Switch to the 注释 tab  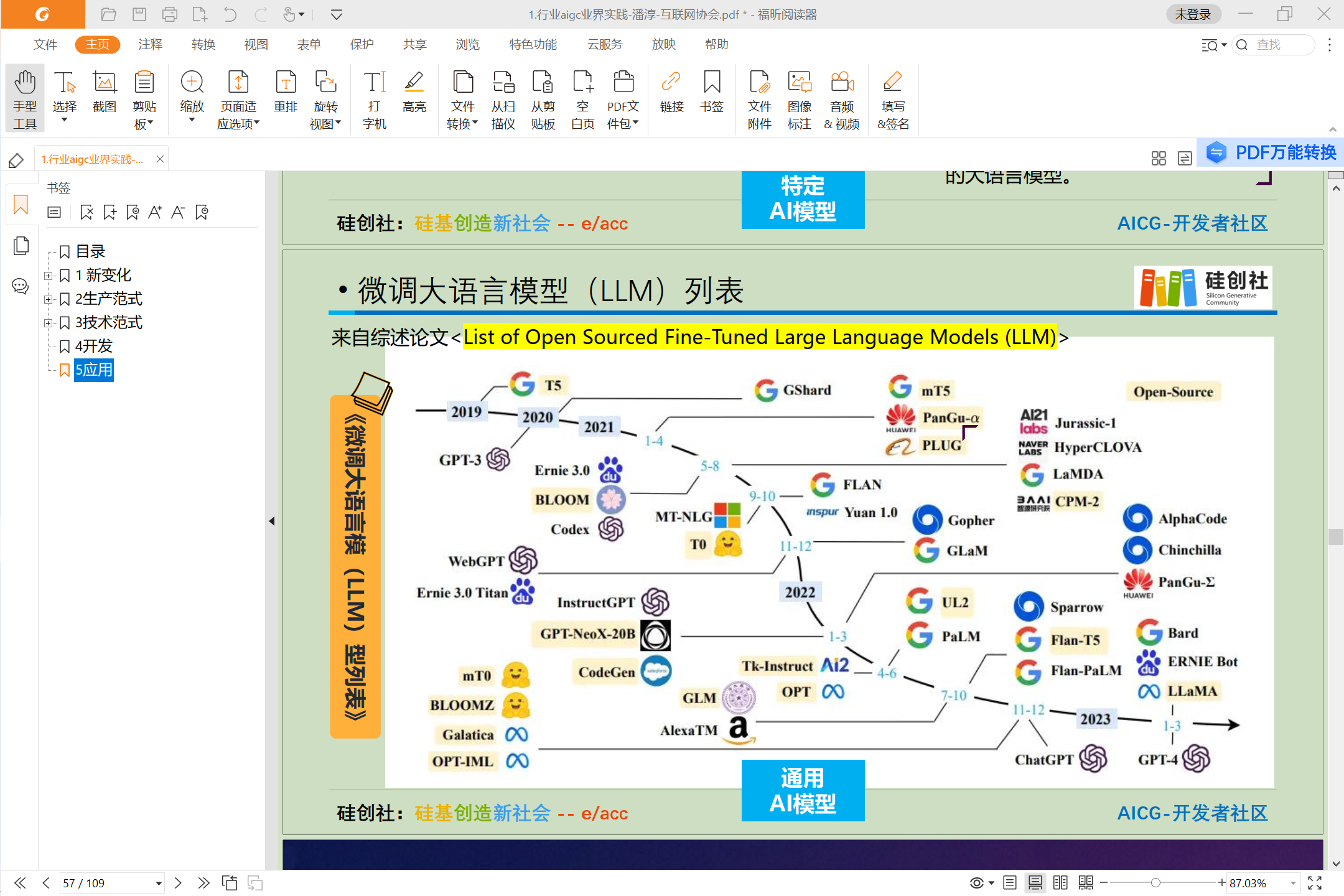click(150, 44)
